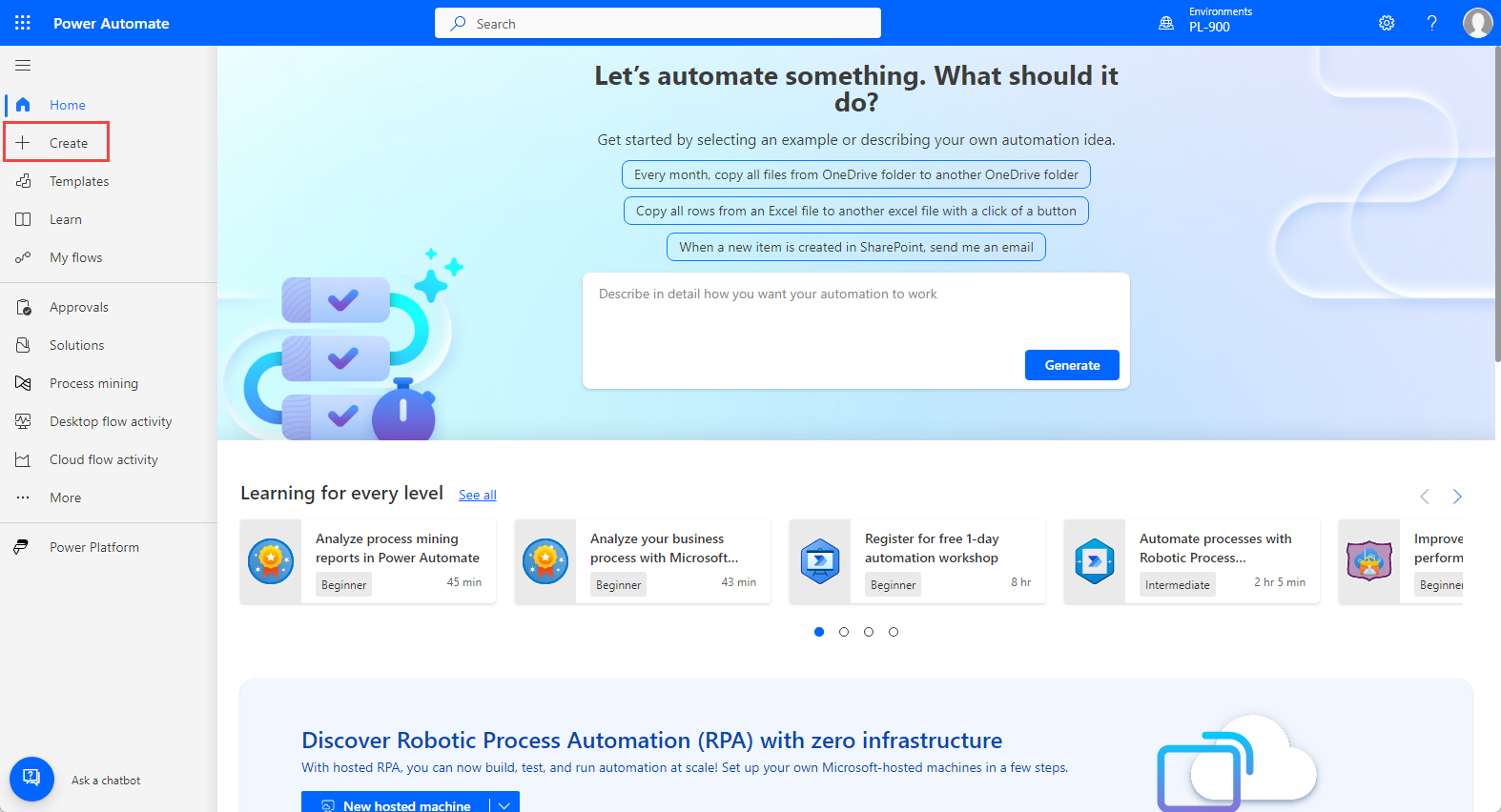Image resolution: width=1501 pixels, height=812 pixels.
Task: Click the Generate button
Action: [1072, 365]
